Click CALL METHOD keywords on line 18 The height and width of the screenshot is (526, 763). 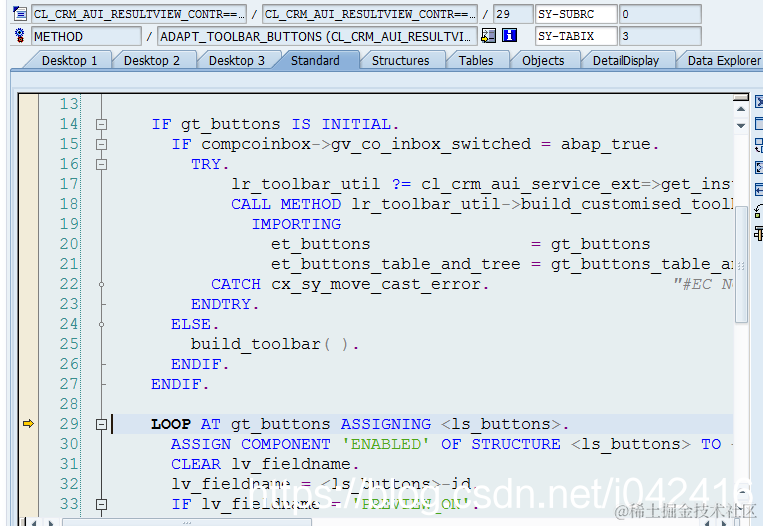286,204
